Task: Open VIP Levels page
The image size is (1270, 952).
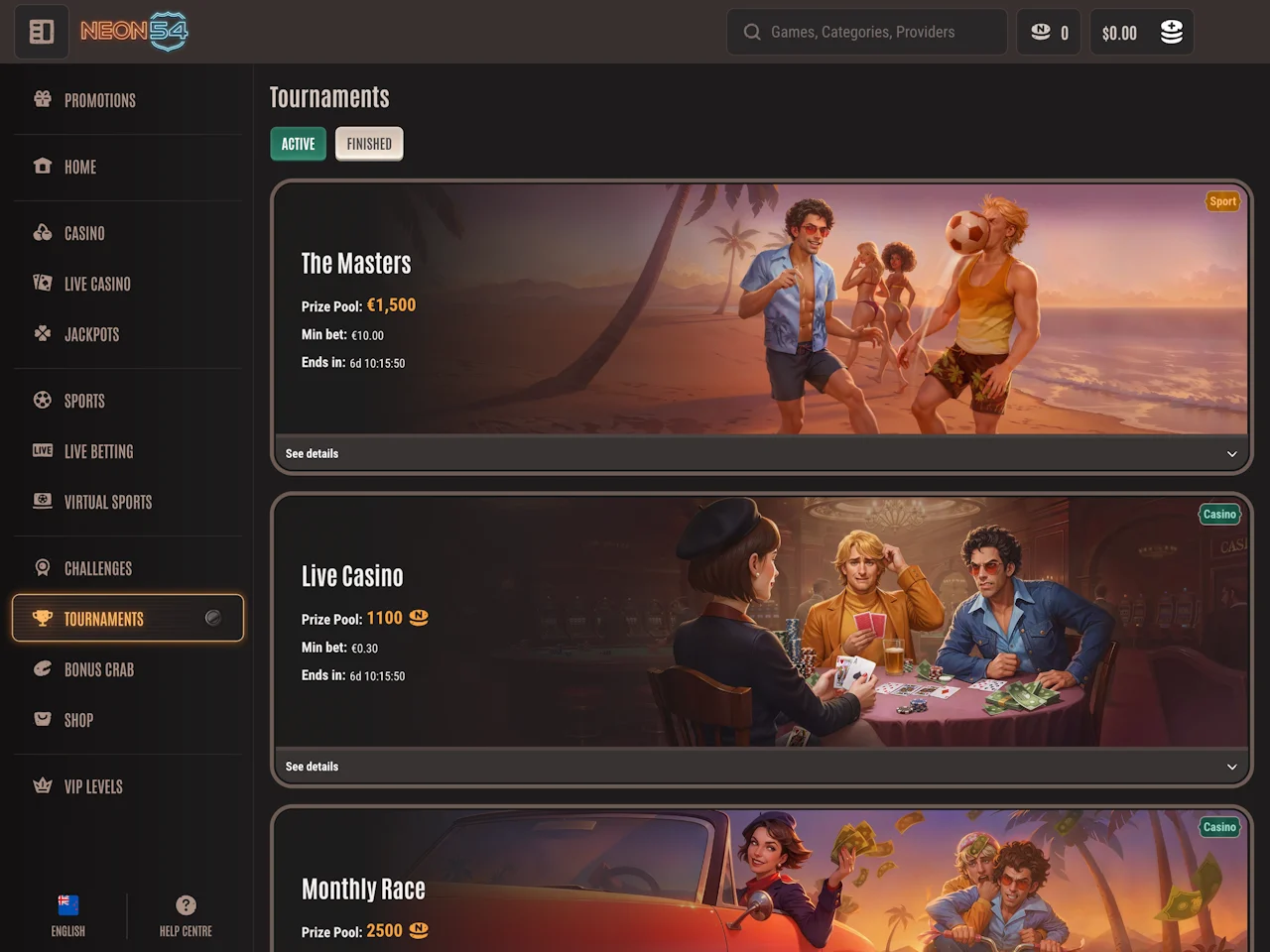Action: pos(93,786)
